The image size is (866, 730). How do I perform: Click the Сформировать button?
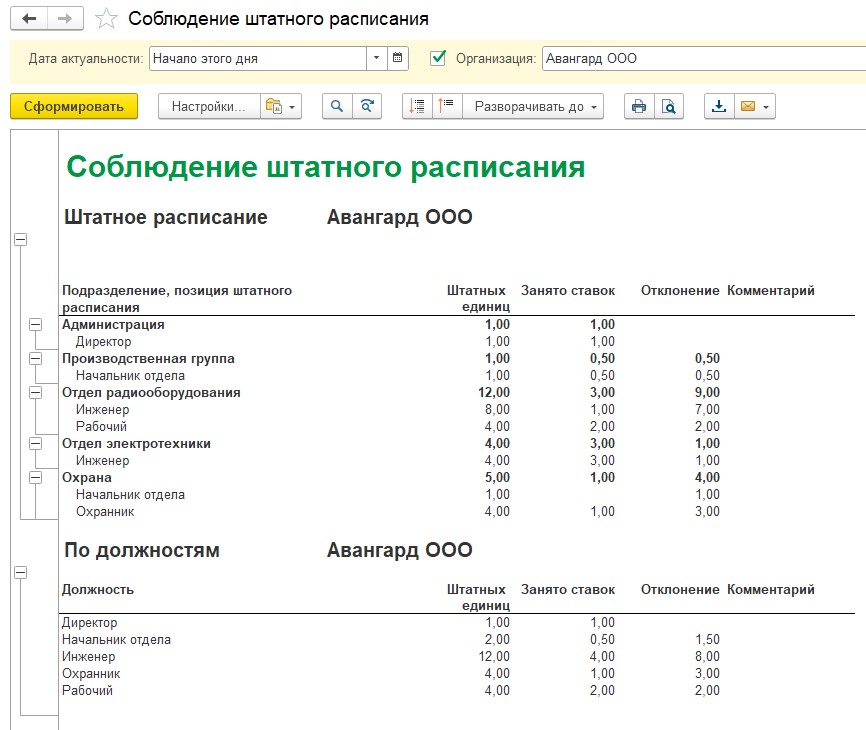point(74,106)
